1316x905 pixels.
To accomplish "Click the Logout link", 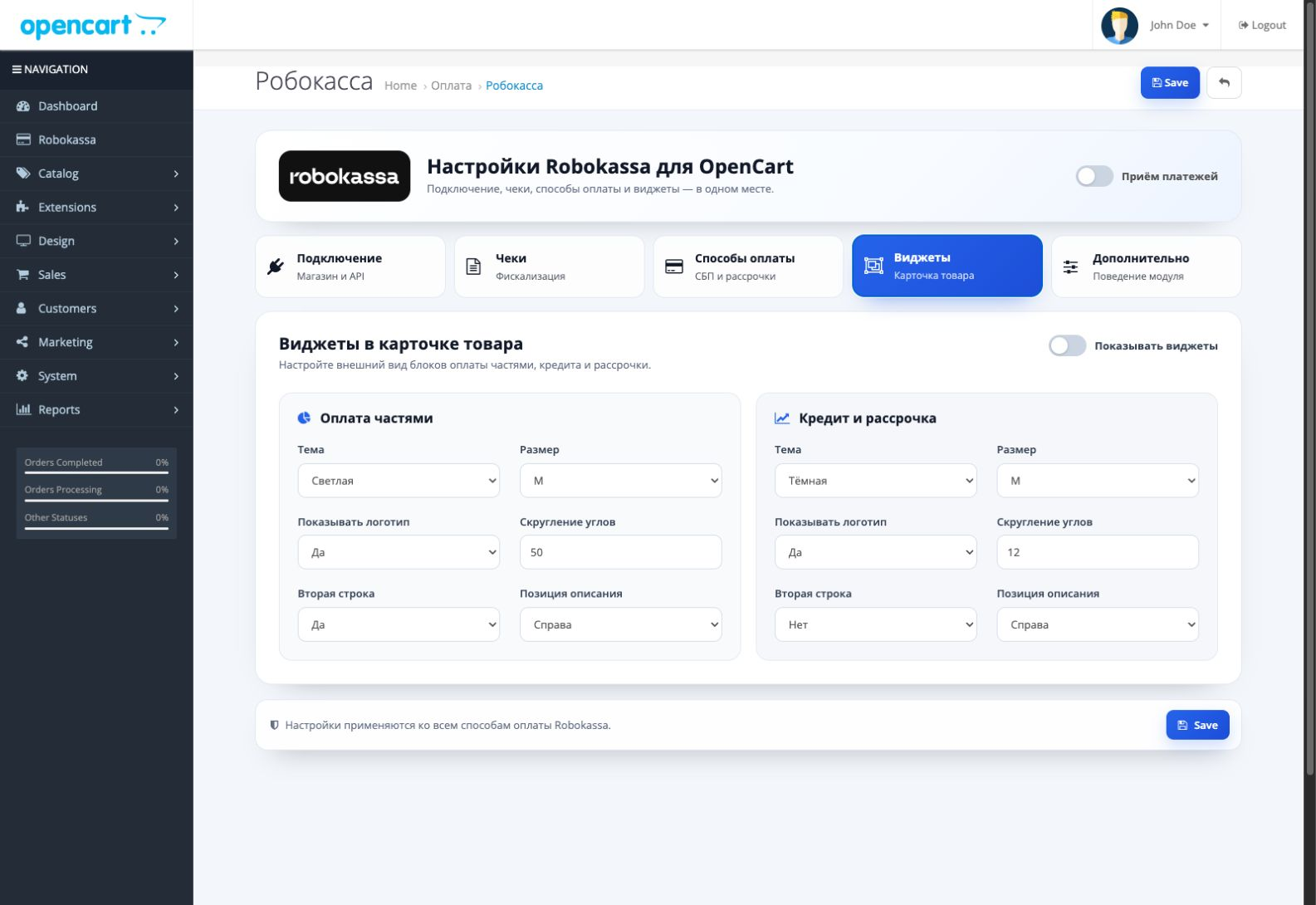I will pyautogui.click(x=1262, y=26).
